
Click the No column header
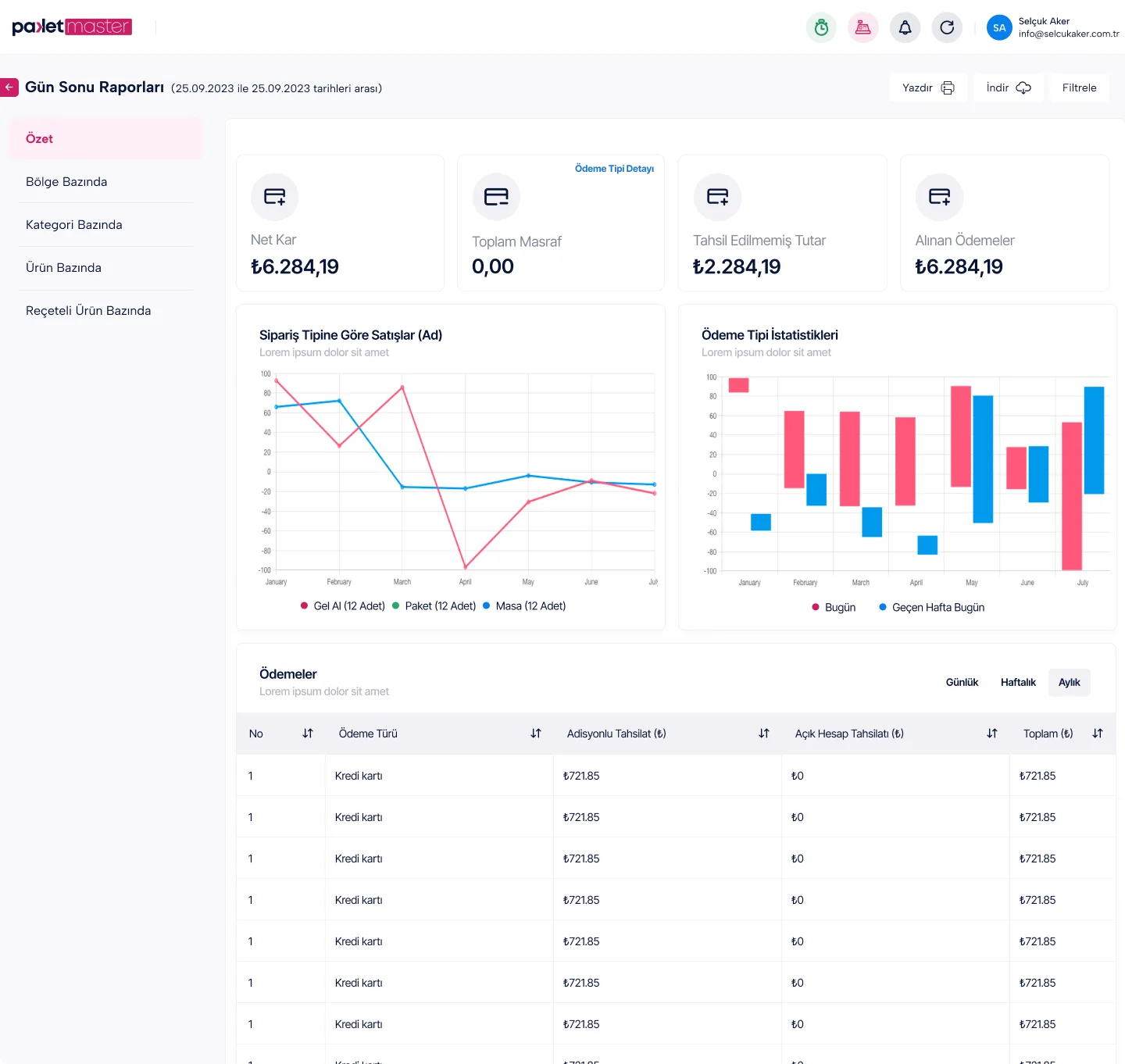(255, 734)
